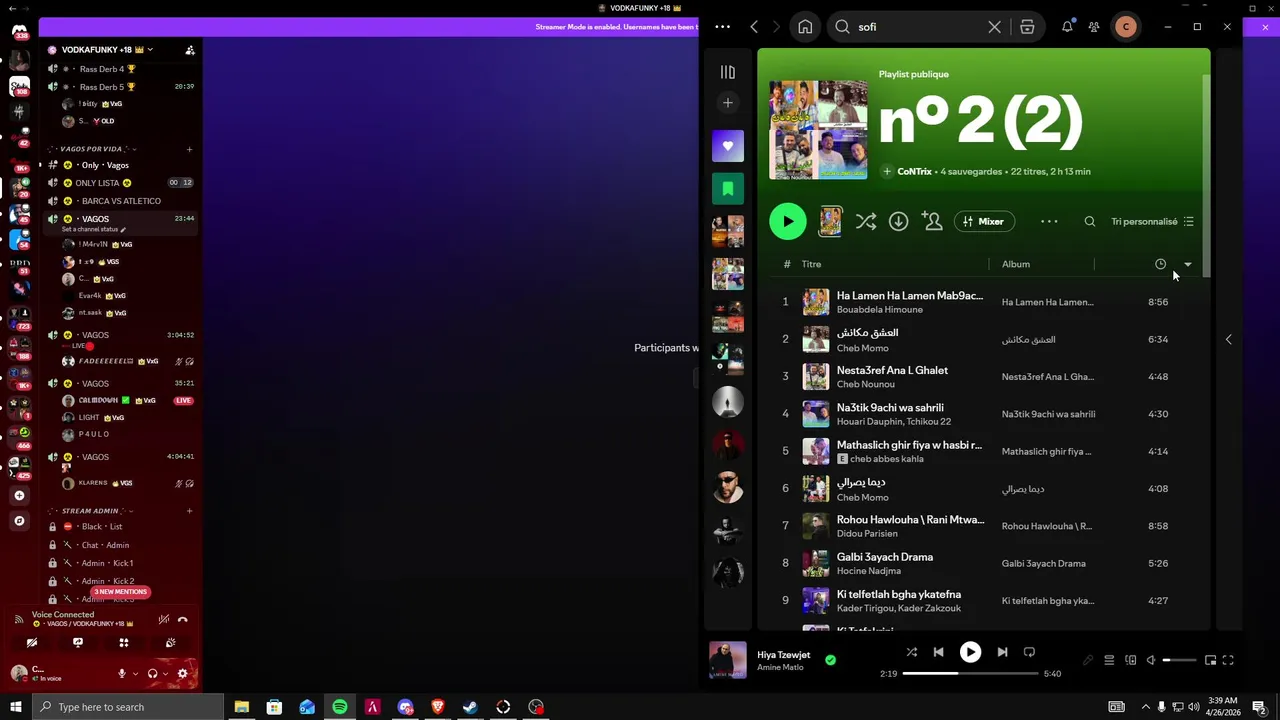Share your screen in Discord
The image size is (1280, 720).
(78, 643)
